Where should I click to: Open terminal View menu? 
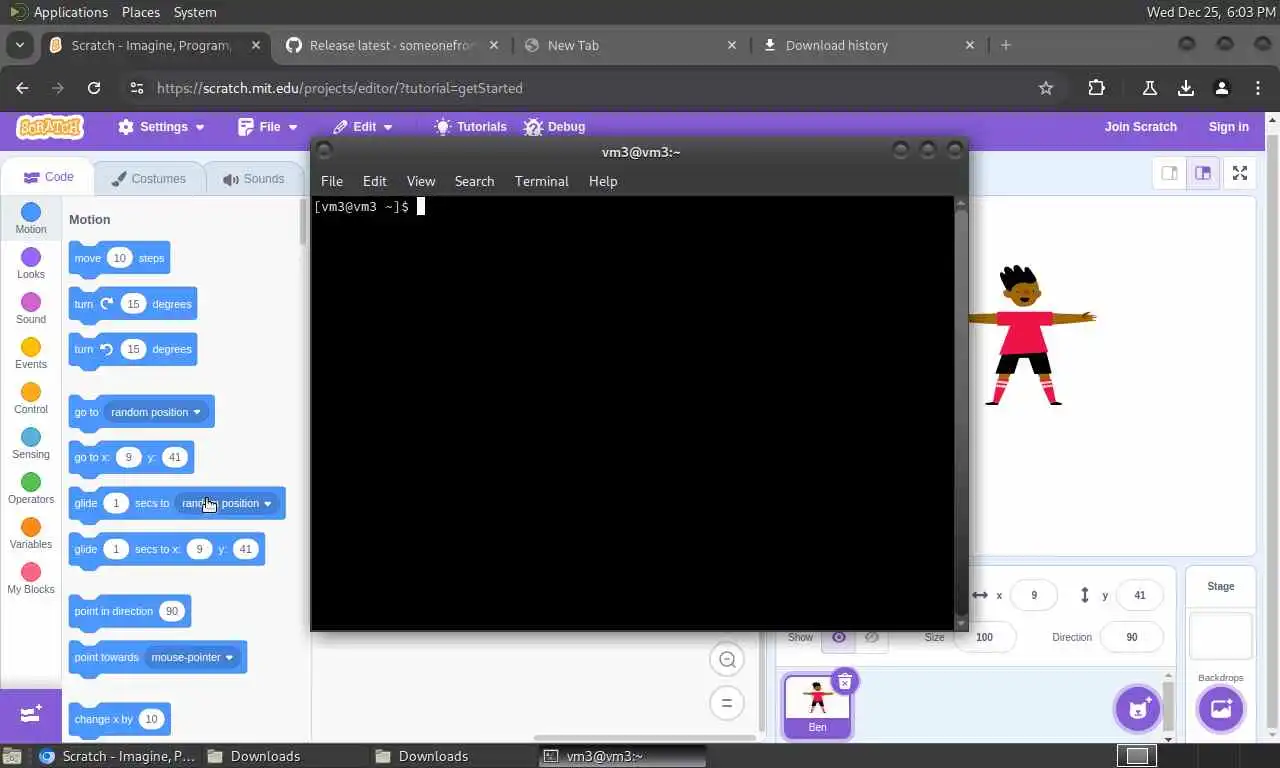(x=421, y=181)
